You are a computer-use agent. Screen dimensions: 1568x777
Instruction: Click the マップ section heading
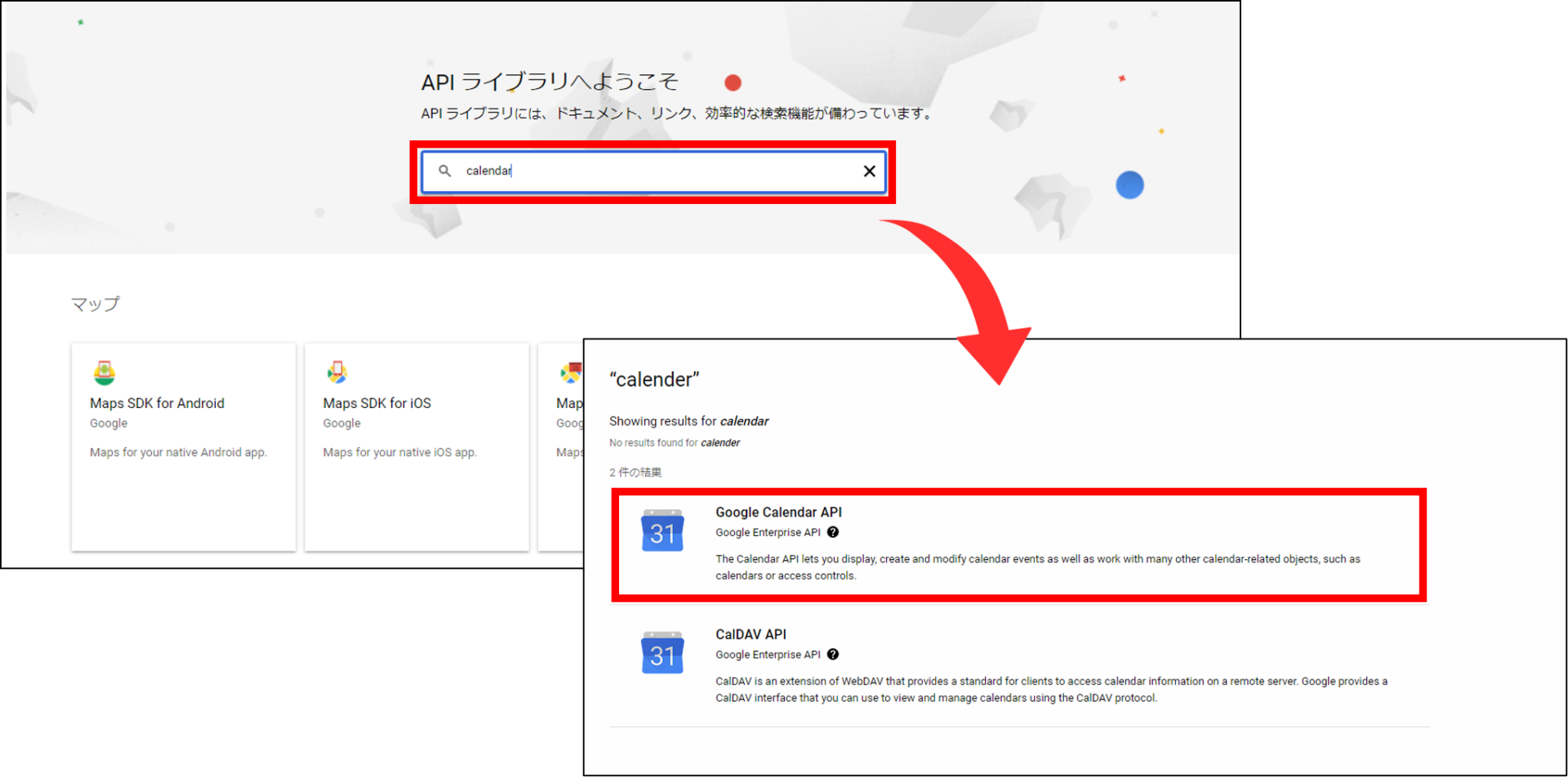[95, 304]
